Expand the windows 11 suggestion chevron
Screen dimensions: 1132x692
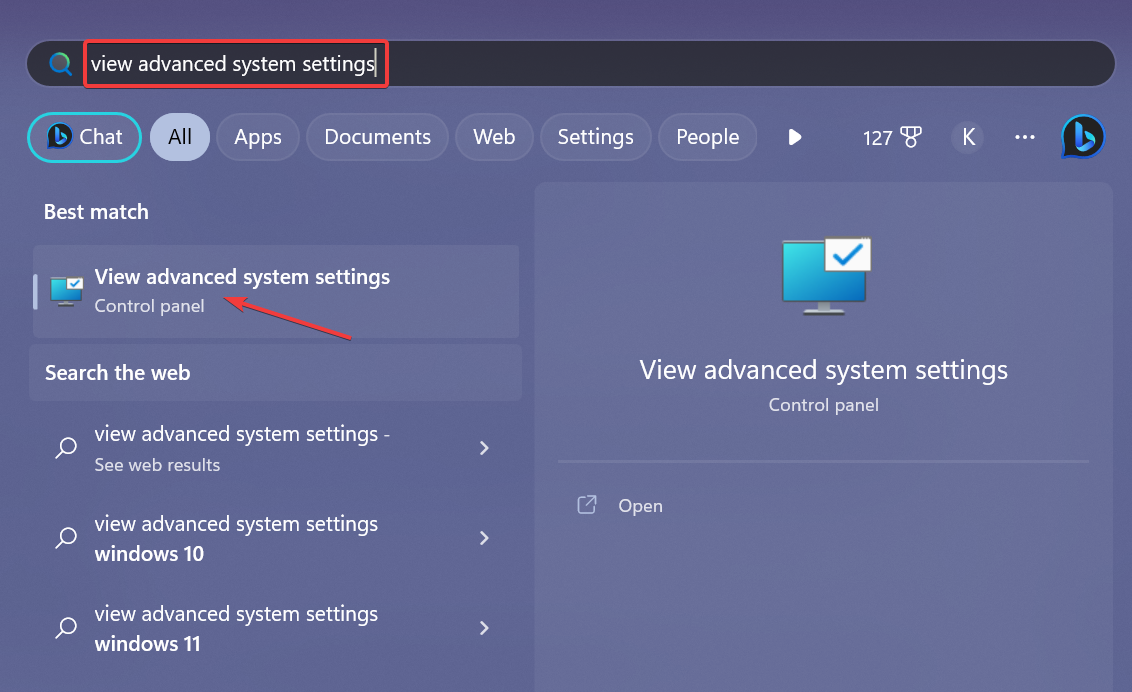[x=484, y=628]
